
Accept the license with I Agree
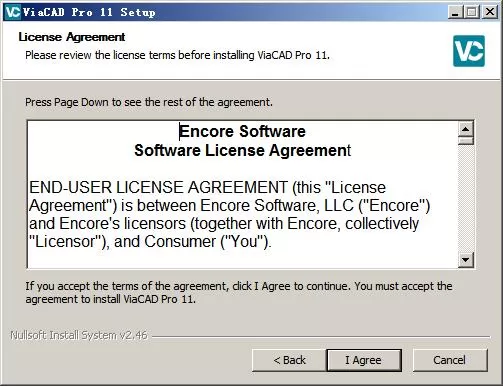[364, 360]
